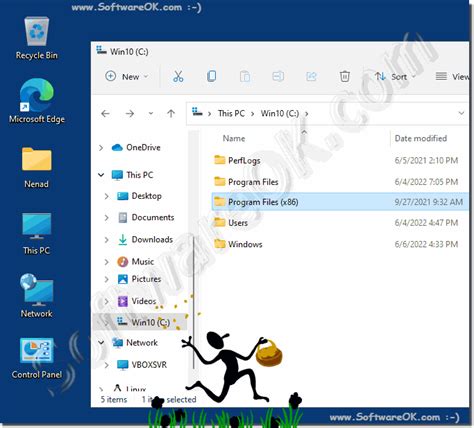Open the Recycle Bin desktop icon
This screenshot has width=474, height=428.
(x=37, y=38)
